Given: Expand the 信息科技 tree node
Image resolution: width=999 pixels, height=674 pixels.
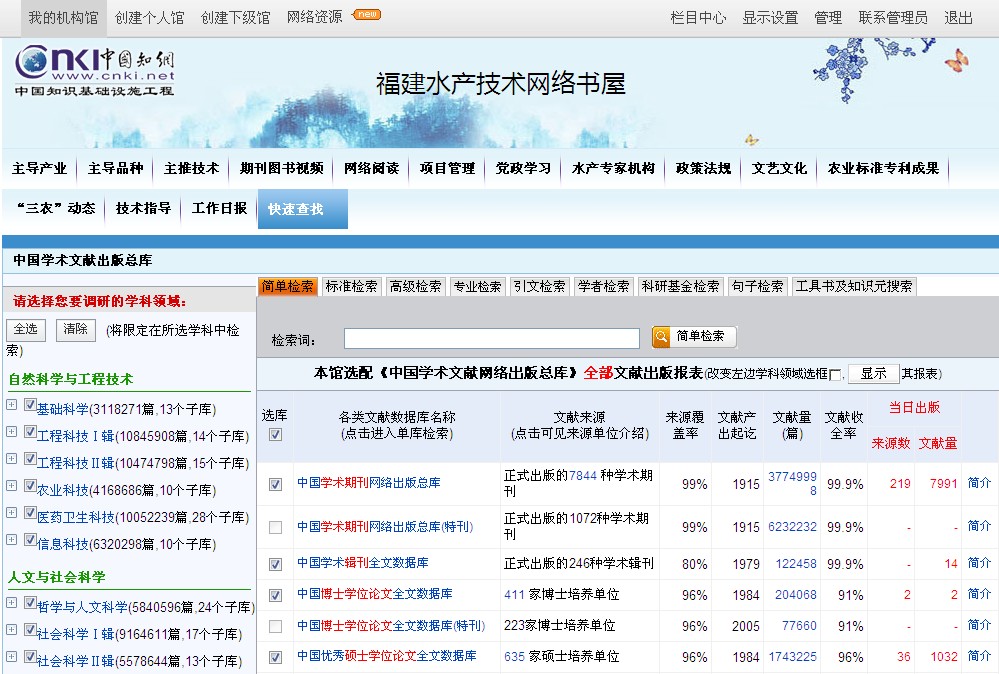Looking at the screenshot, I should pyautogui.click(x=11, y=540).
